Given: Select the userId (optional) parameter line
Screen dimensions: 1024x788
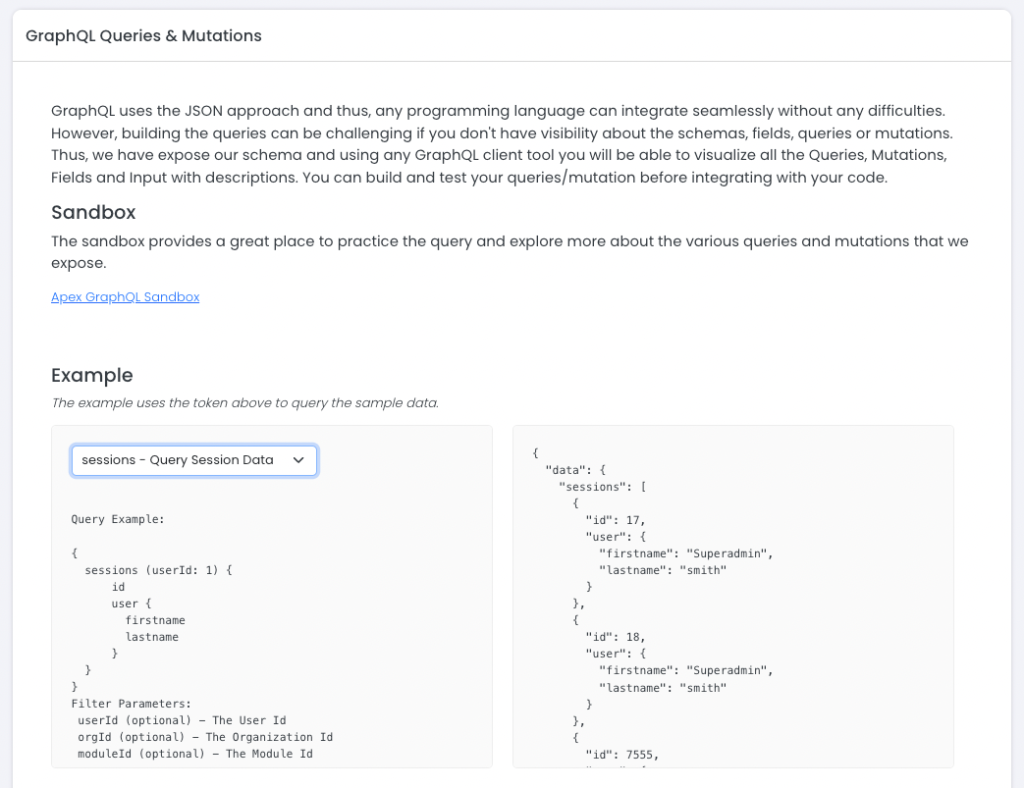Looking at the screenshot, I should point(182,720).
